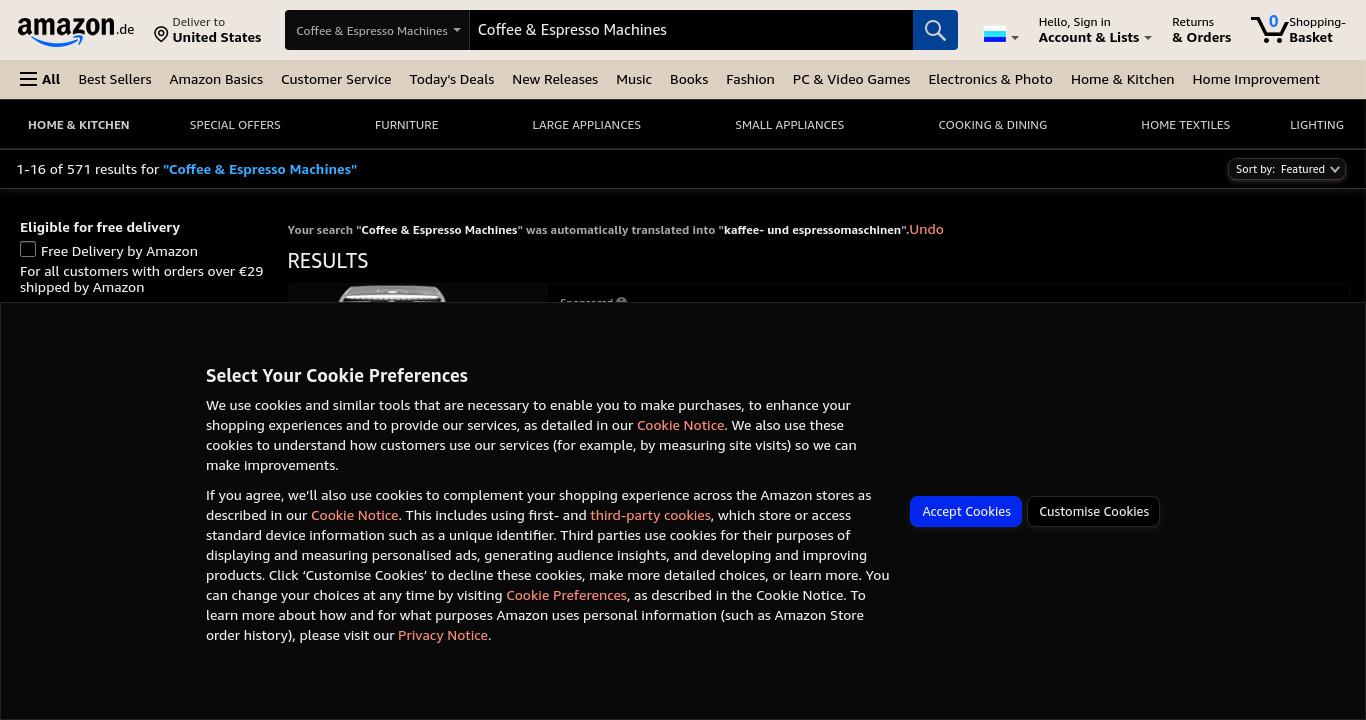Open Today's Deals
The image size is (1366, 720).
click(x=452, y=79)
